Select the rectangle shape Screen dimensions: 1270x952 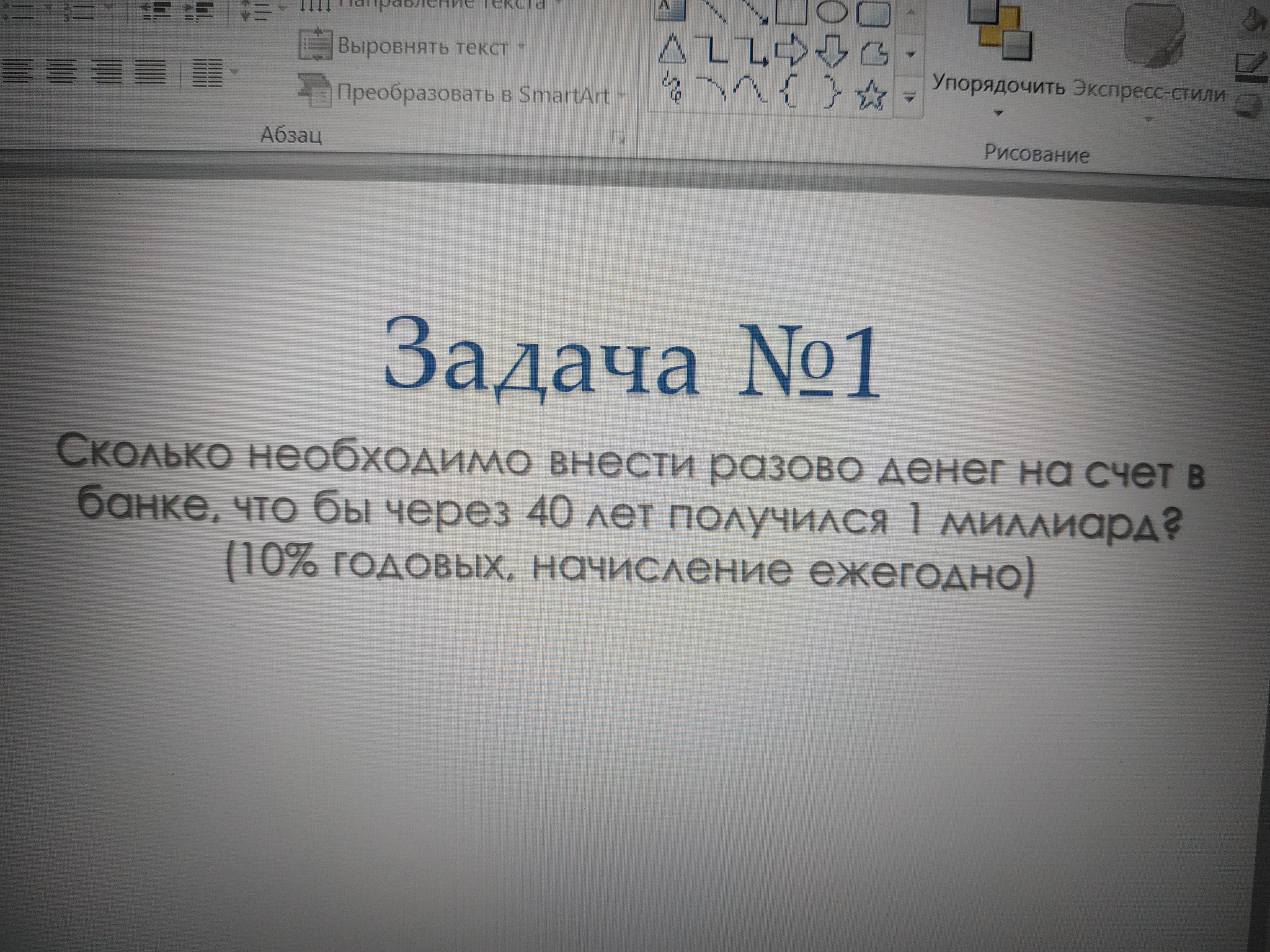(791, 11)
